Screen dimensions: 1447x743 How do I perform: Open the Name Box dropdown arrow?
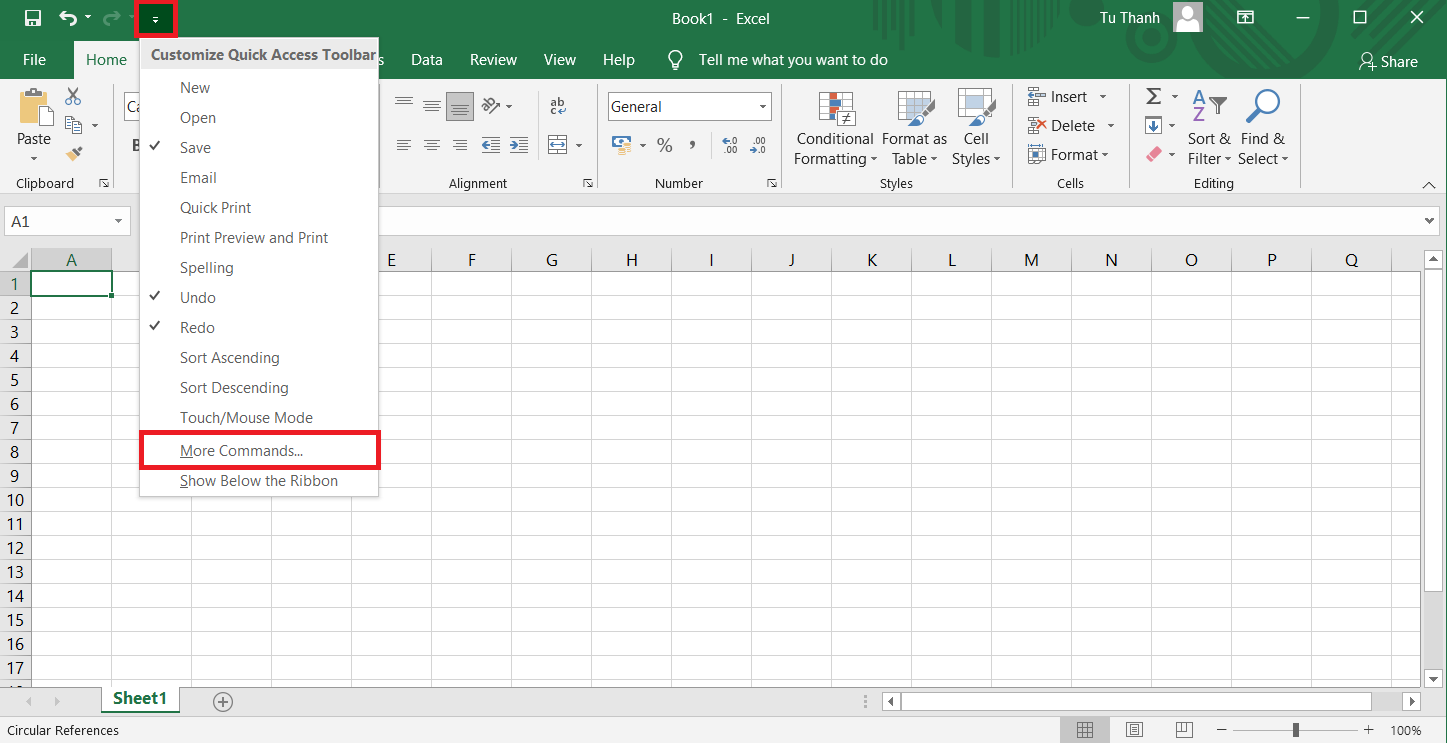point(118,222)
